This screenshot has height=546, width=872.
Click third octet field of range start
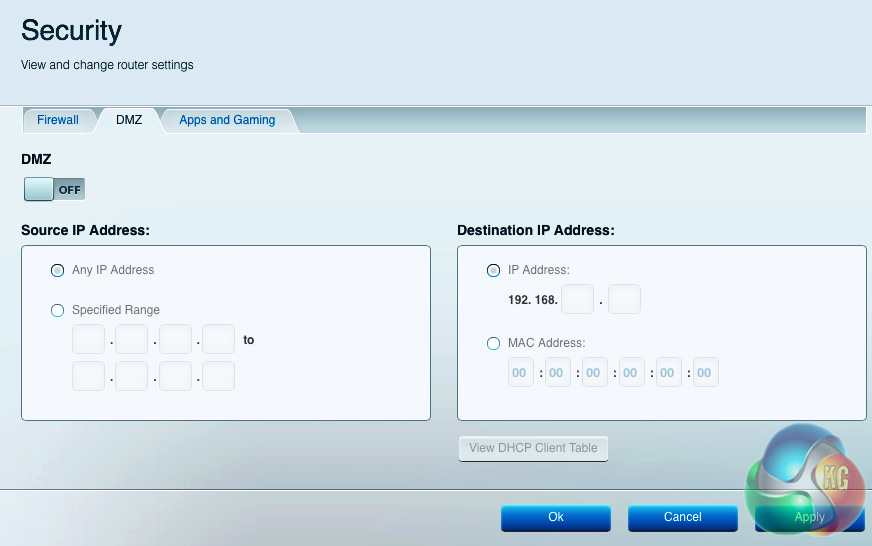pos(175,339)
